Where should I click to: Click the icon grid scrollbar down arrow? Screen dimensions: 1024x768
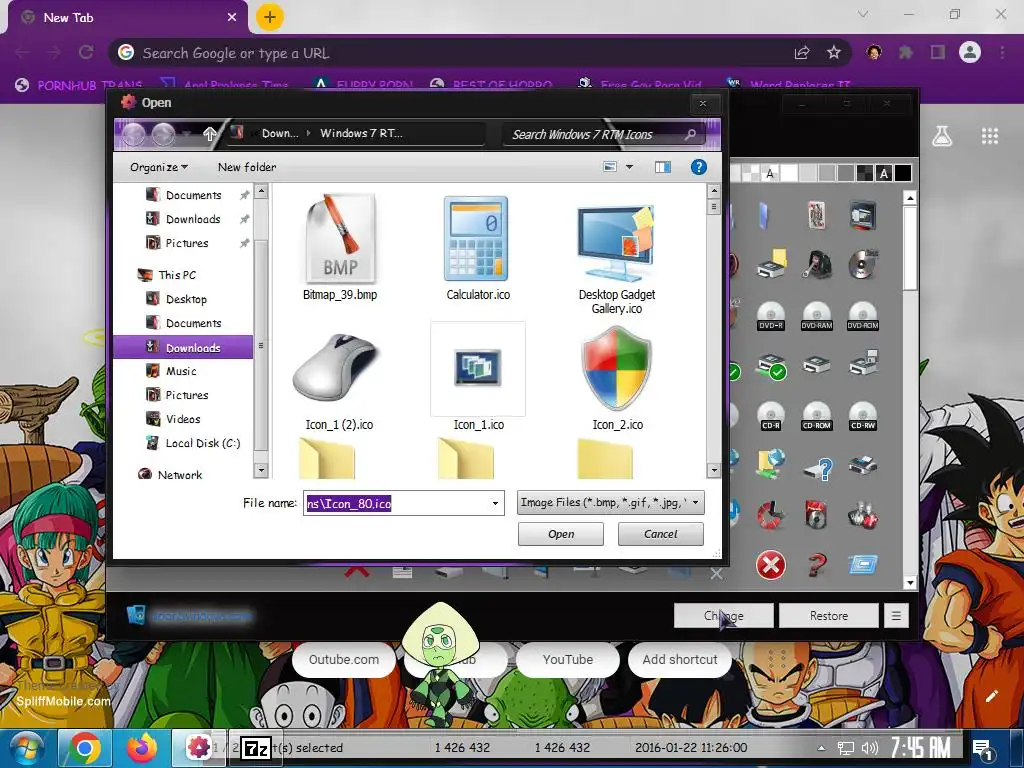click(910, 583)
